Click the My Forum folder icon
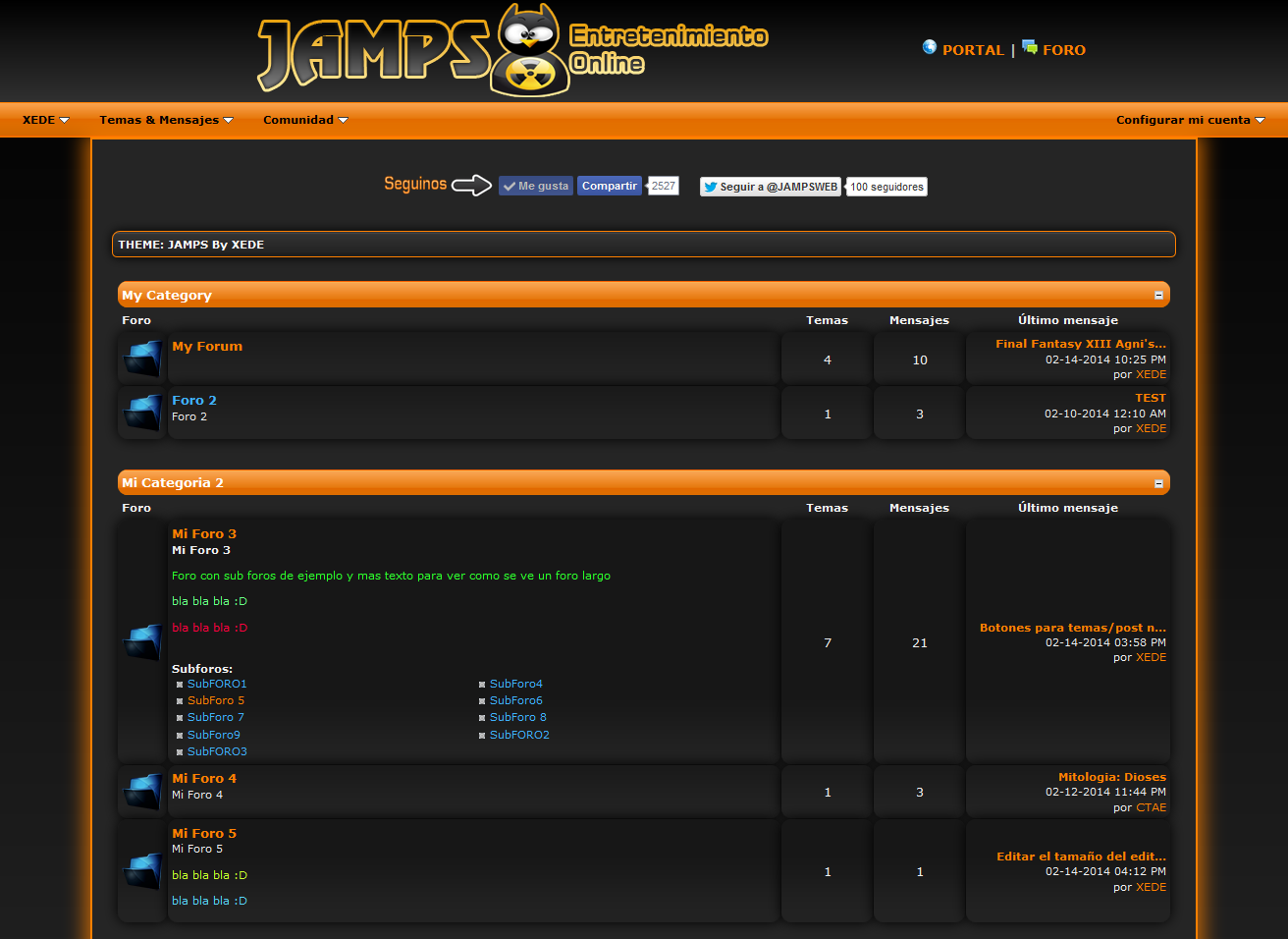Viewport: 1288px width, 939px height. click(x=142, y=359)
